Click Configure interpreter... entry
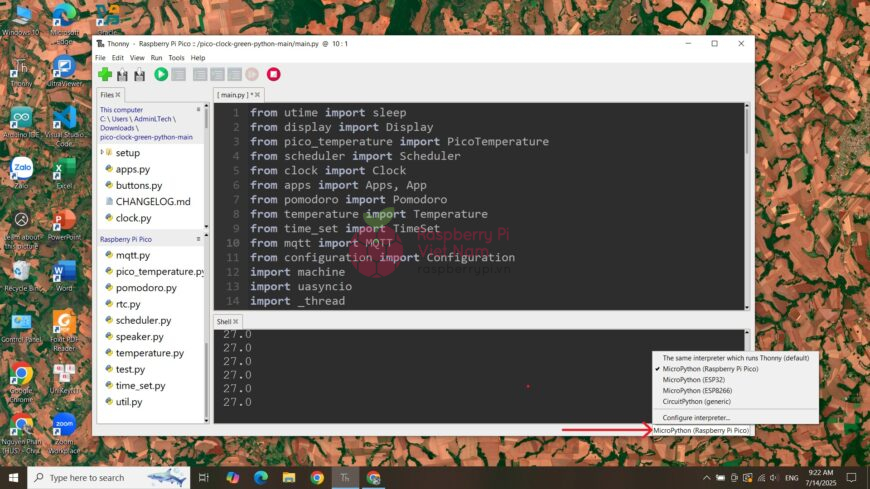 pyautogui.click(x=696, y=417)
